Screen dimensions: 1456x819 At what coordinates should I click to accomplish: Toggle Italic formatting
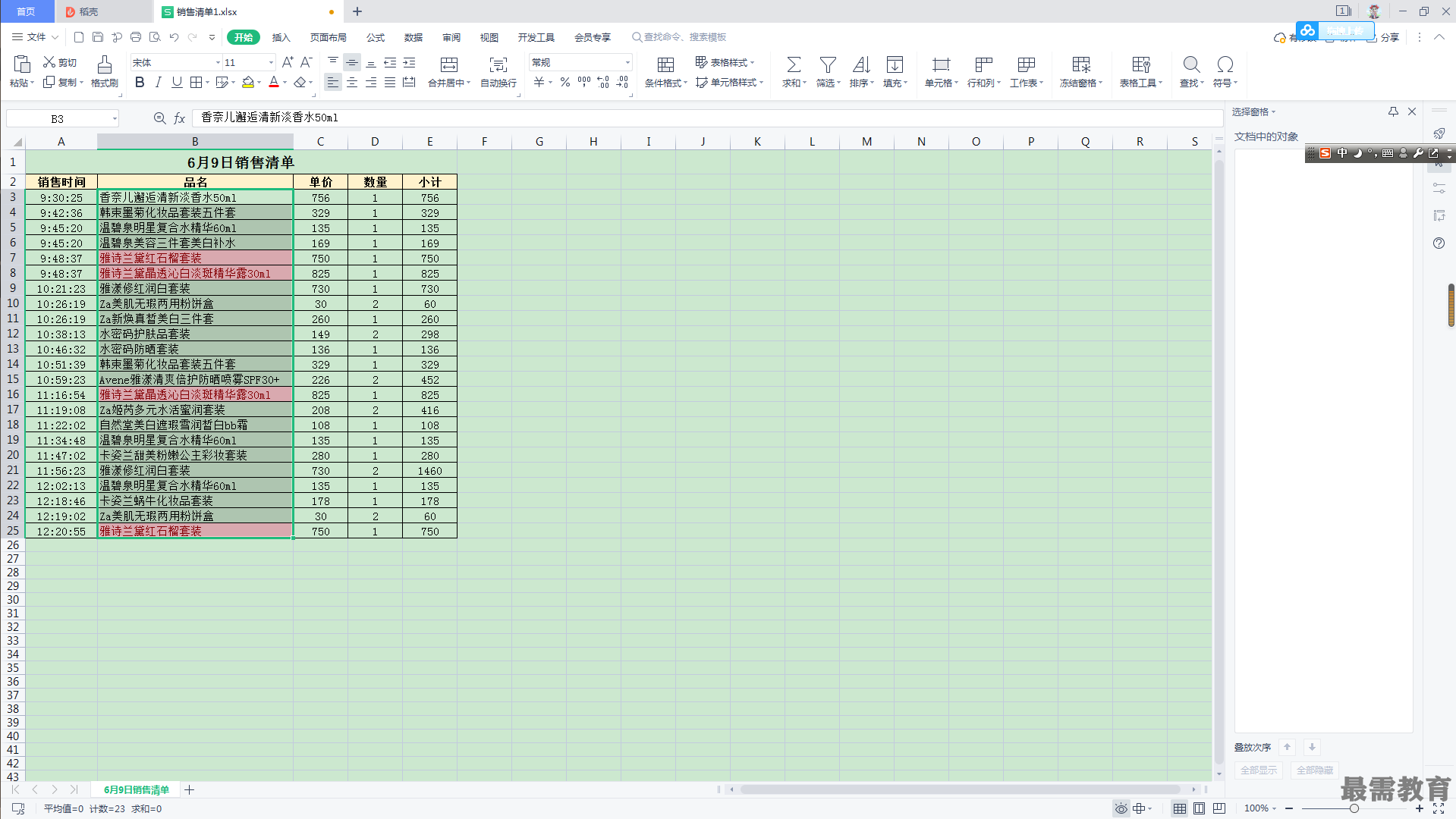tap(158, 82)
